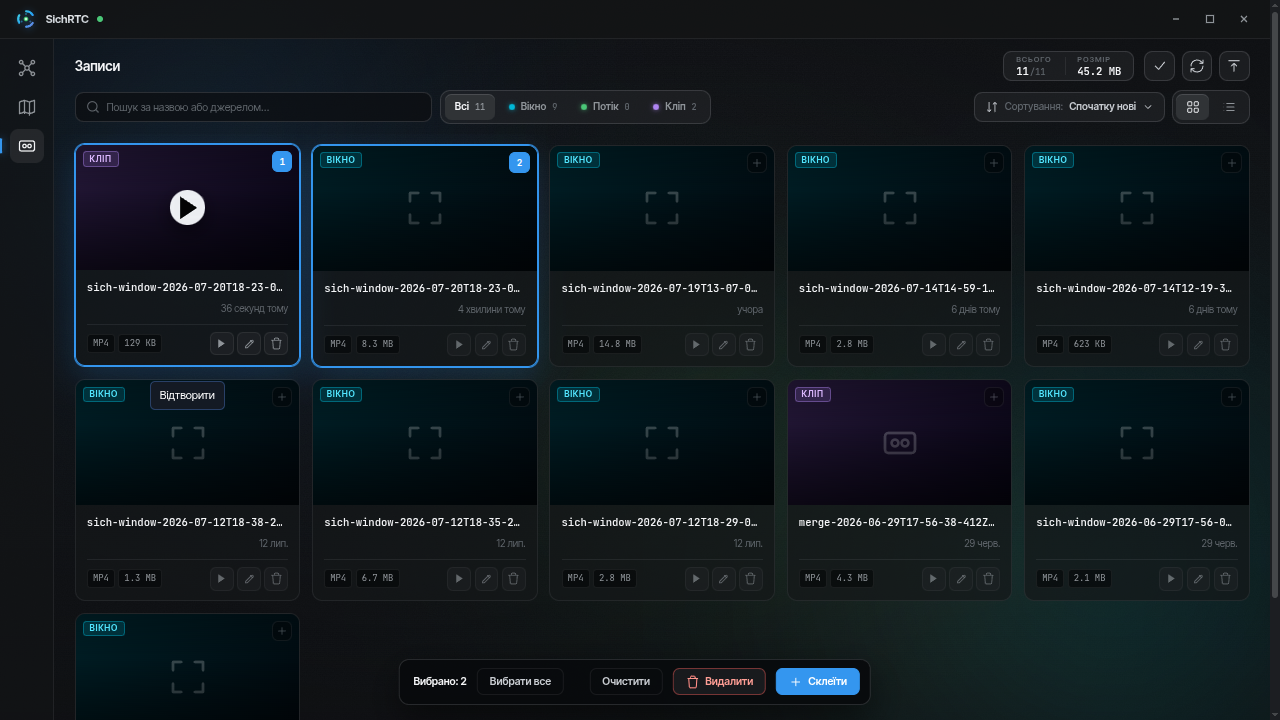
Task: Switch to grid view layout
Action: point(1193,107)
